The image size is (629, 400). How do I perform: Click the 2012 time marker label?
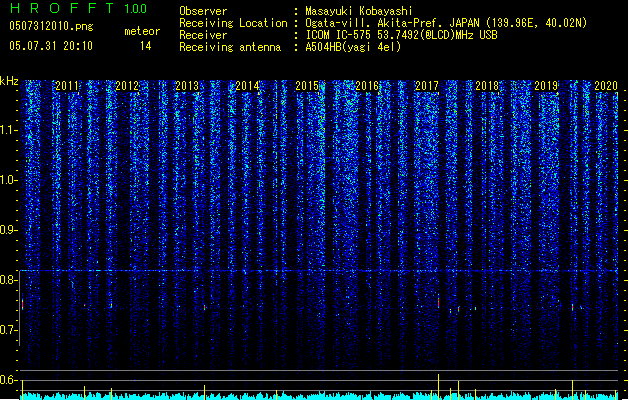(x=127, y=85)
